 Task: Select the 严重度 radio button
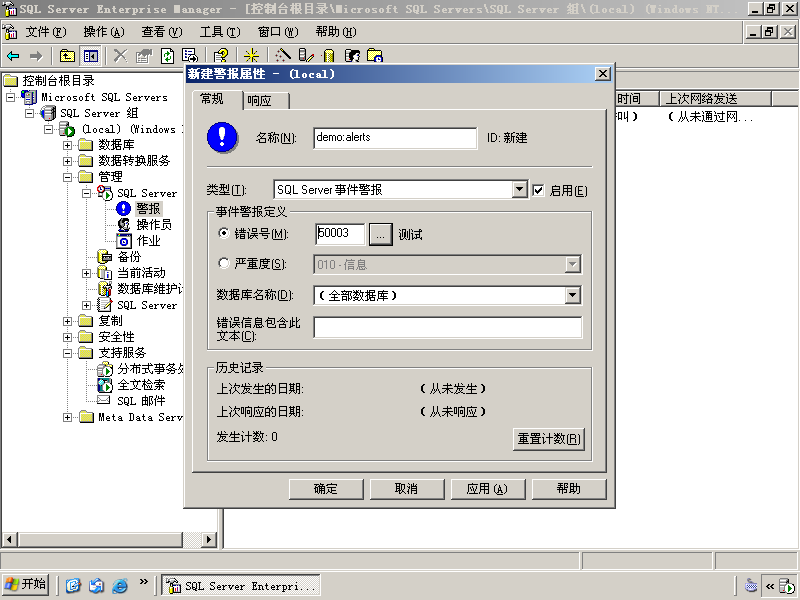(x=223, y=263)
